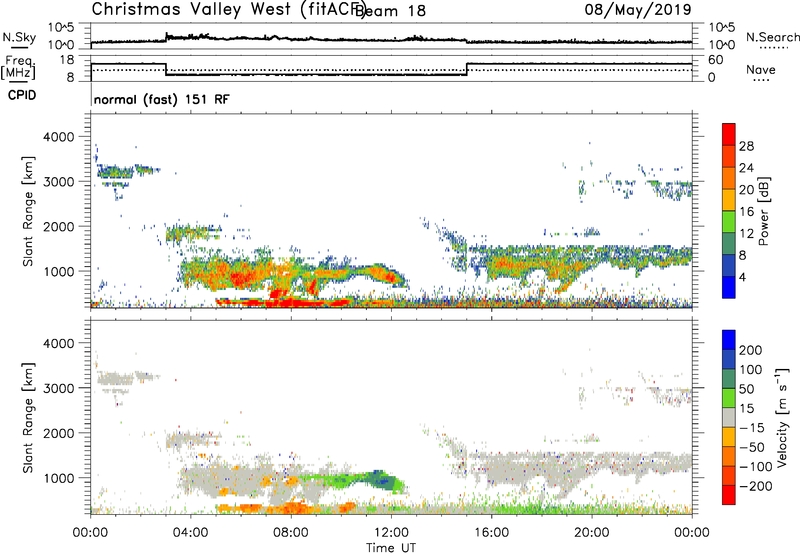The height and width of the screenshot is (554, 800).
Task: Click the green 12-16 dB Power colorbar segment
Action: [729, 222]
